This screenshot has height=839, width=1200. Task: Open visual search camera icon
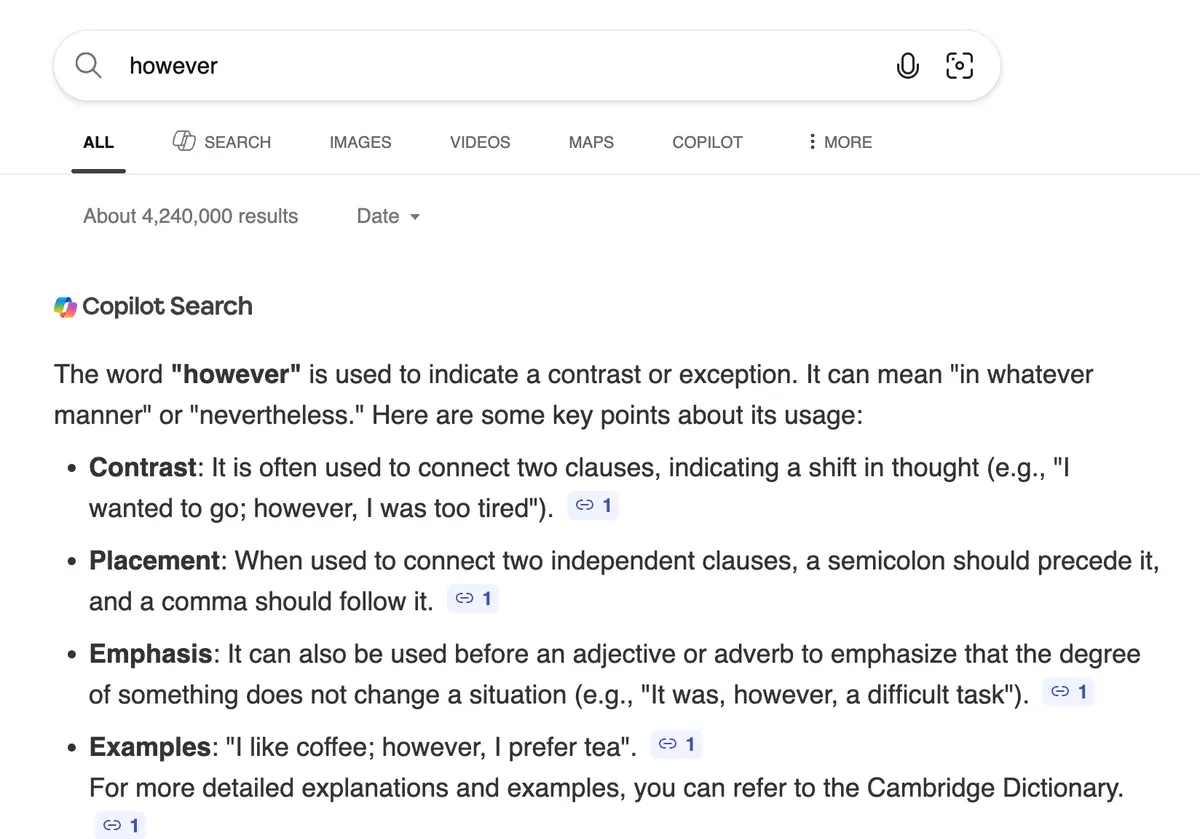[x=959, y=66]
